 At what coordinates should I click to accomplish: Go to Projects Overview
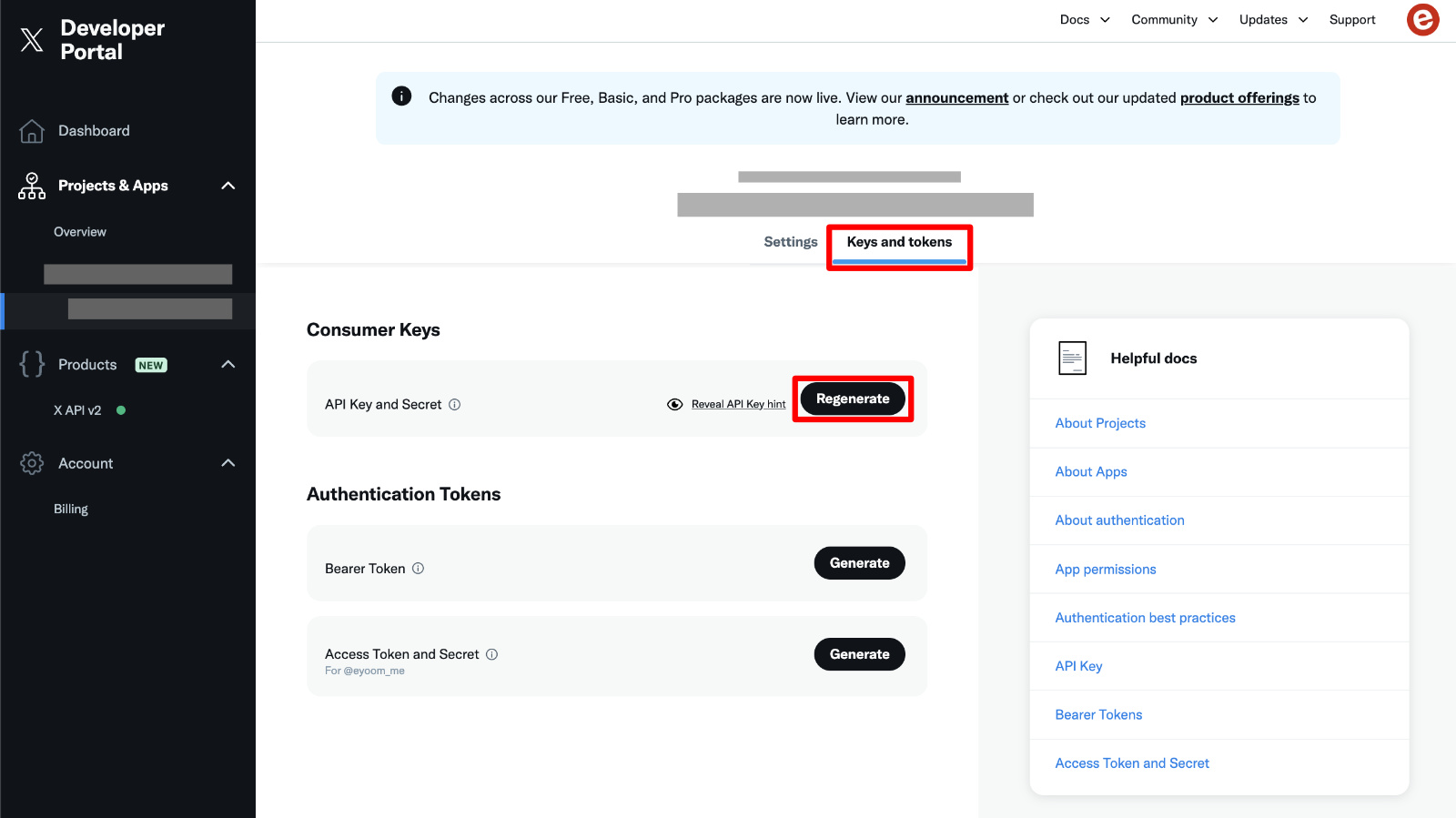pos(80,232)
